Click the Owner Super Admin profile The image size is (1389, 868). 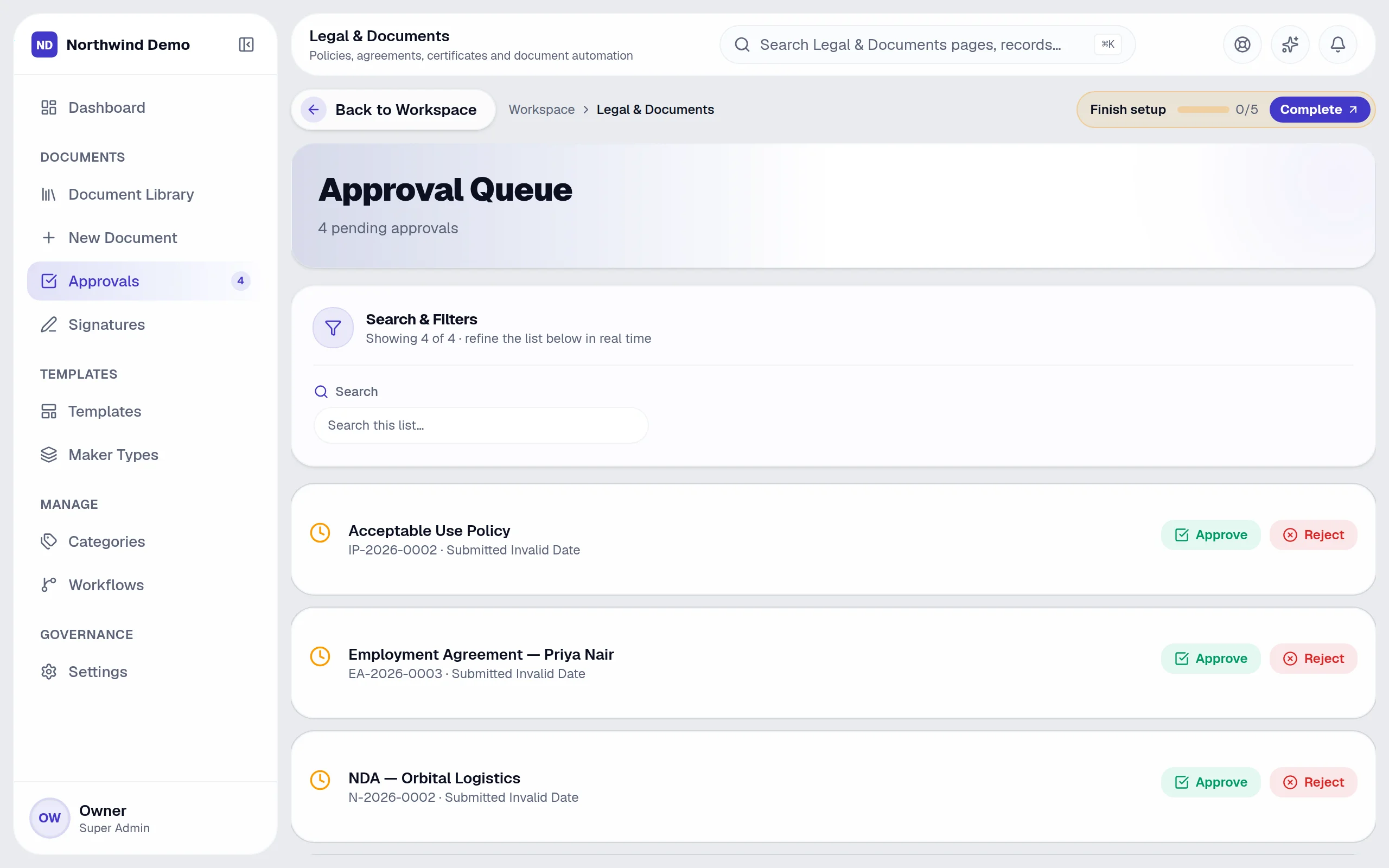145,818
